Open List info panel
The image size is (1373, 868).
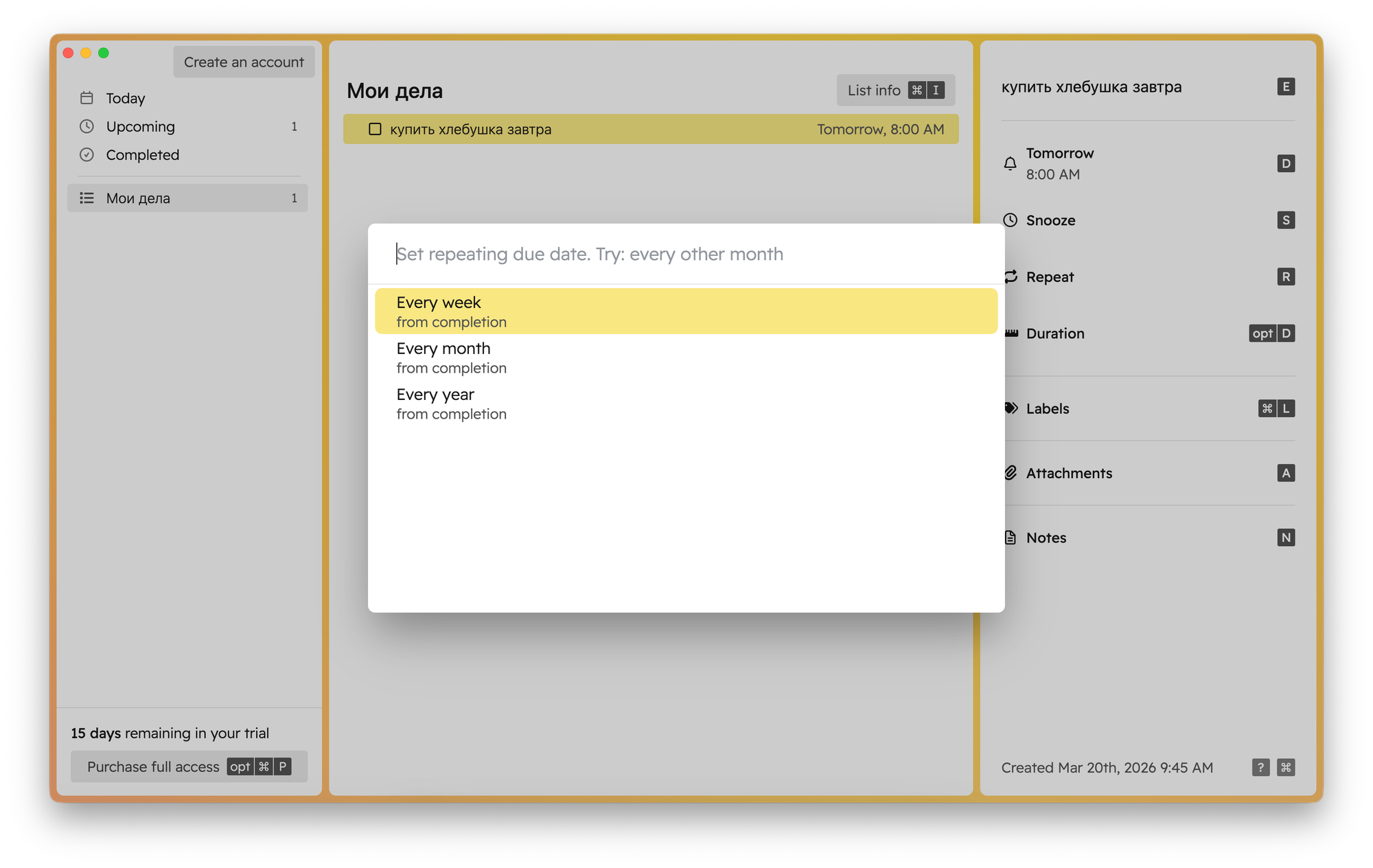pos(895,90)
